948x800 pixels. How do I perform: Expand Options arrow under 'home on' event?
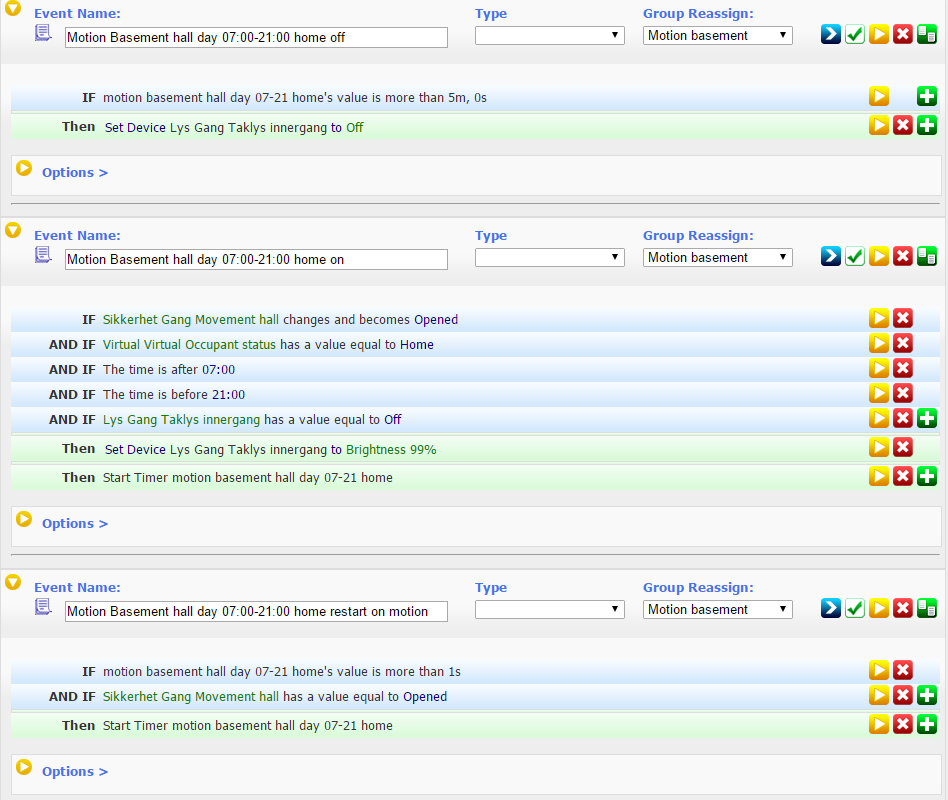[24, 519]
